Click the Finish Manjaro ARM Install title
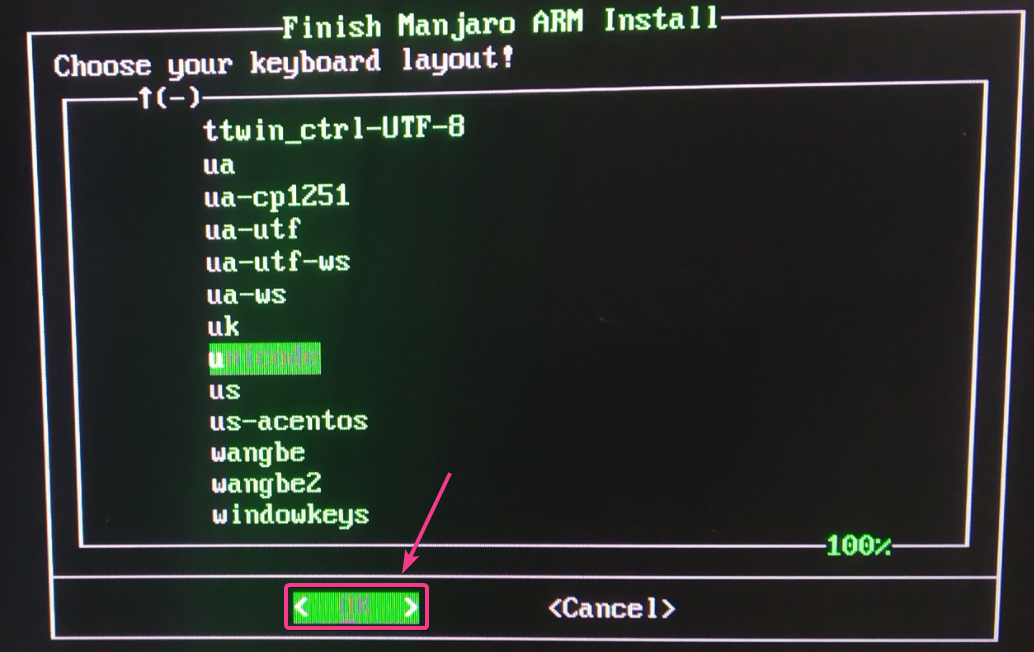 pos(501,23)
